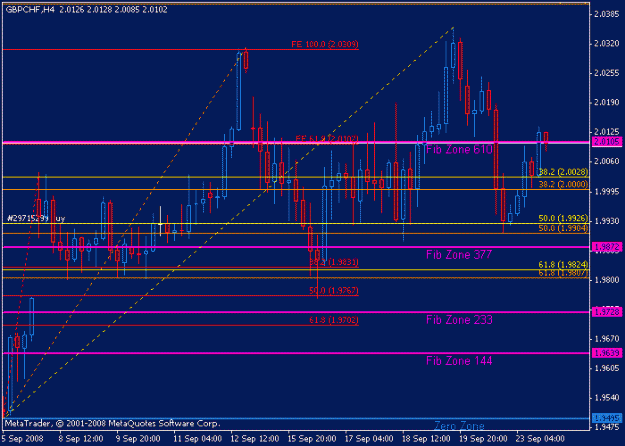This screenshot has height=446, width=625.
Task: Click the 2.0190 price axis value
Action: [x=607, y=103]
